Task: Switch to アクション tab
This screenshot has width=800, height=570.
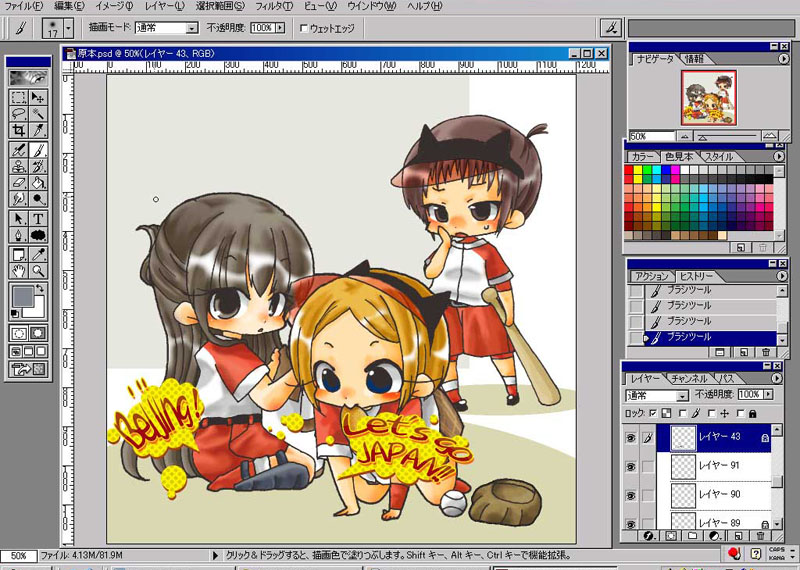Action: click(652, 276)
